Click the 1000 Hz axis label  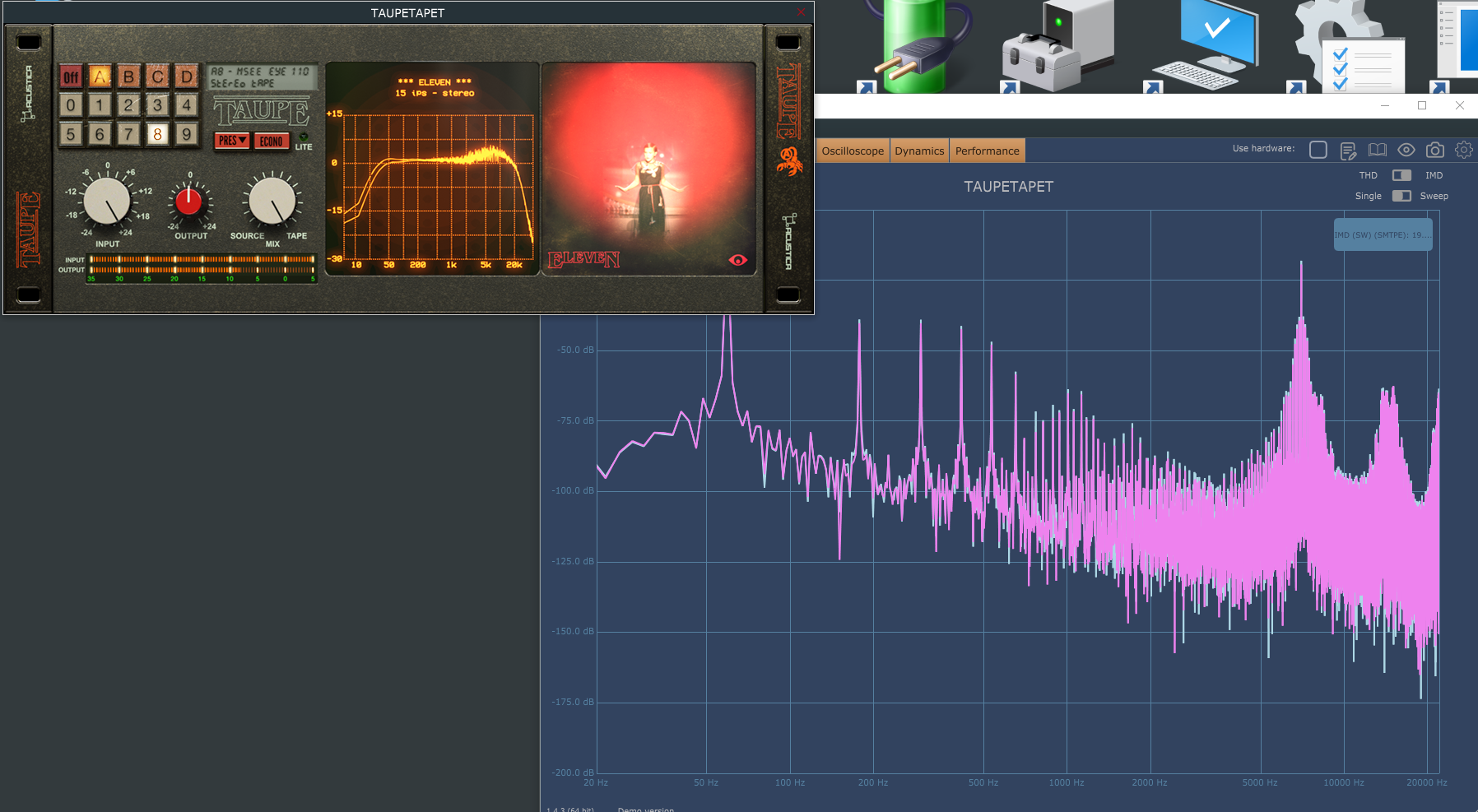(x=1066, y=782)
